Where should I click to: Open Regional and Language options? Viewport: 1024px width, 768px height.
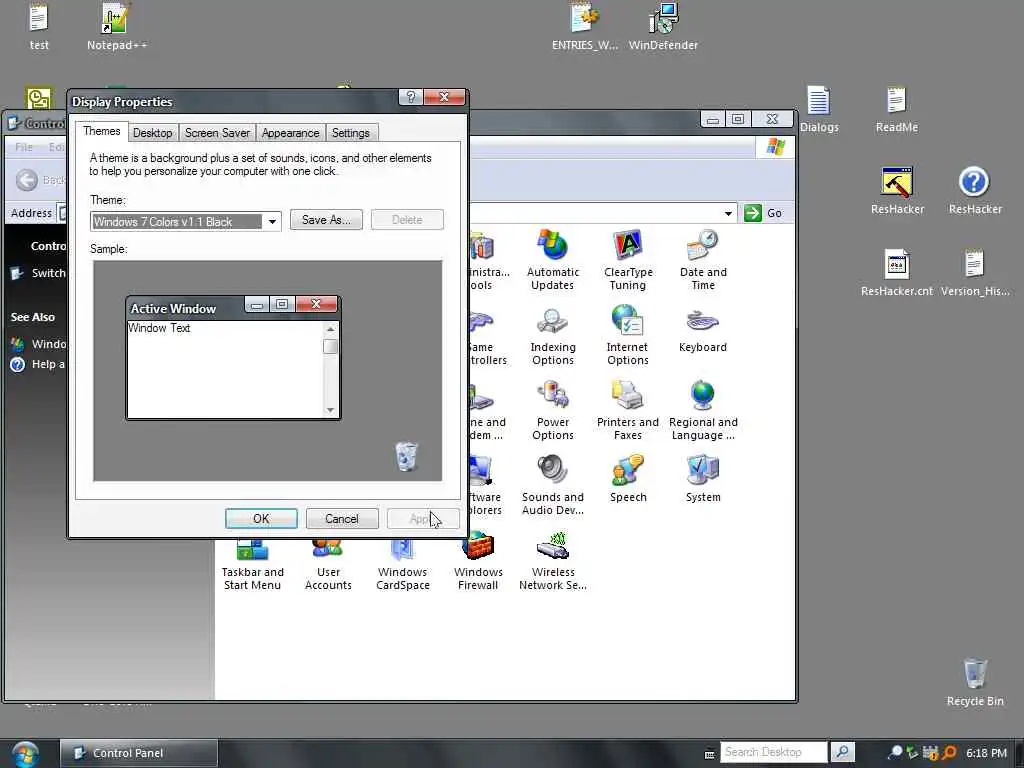pos(703,411)
